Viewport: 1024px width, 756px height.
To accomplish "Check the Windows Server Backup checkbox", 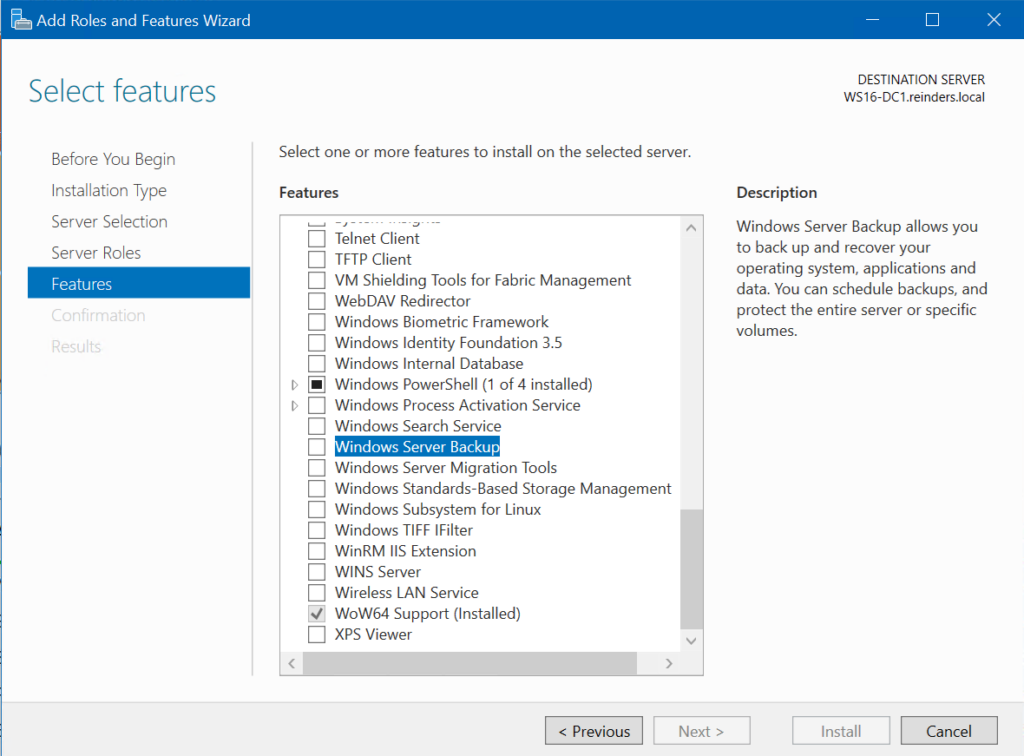I will [317, 447].
